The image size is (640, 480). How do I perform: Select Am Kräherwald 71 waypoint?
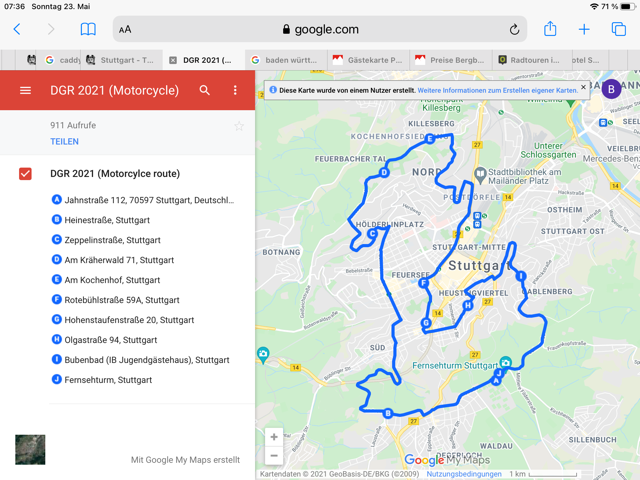click(113, 260)
